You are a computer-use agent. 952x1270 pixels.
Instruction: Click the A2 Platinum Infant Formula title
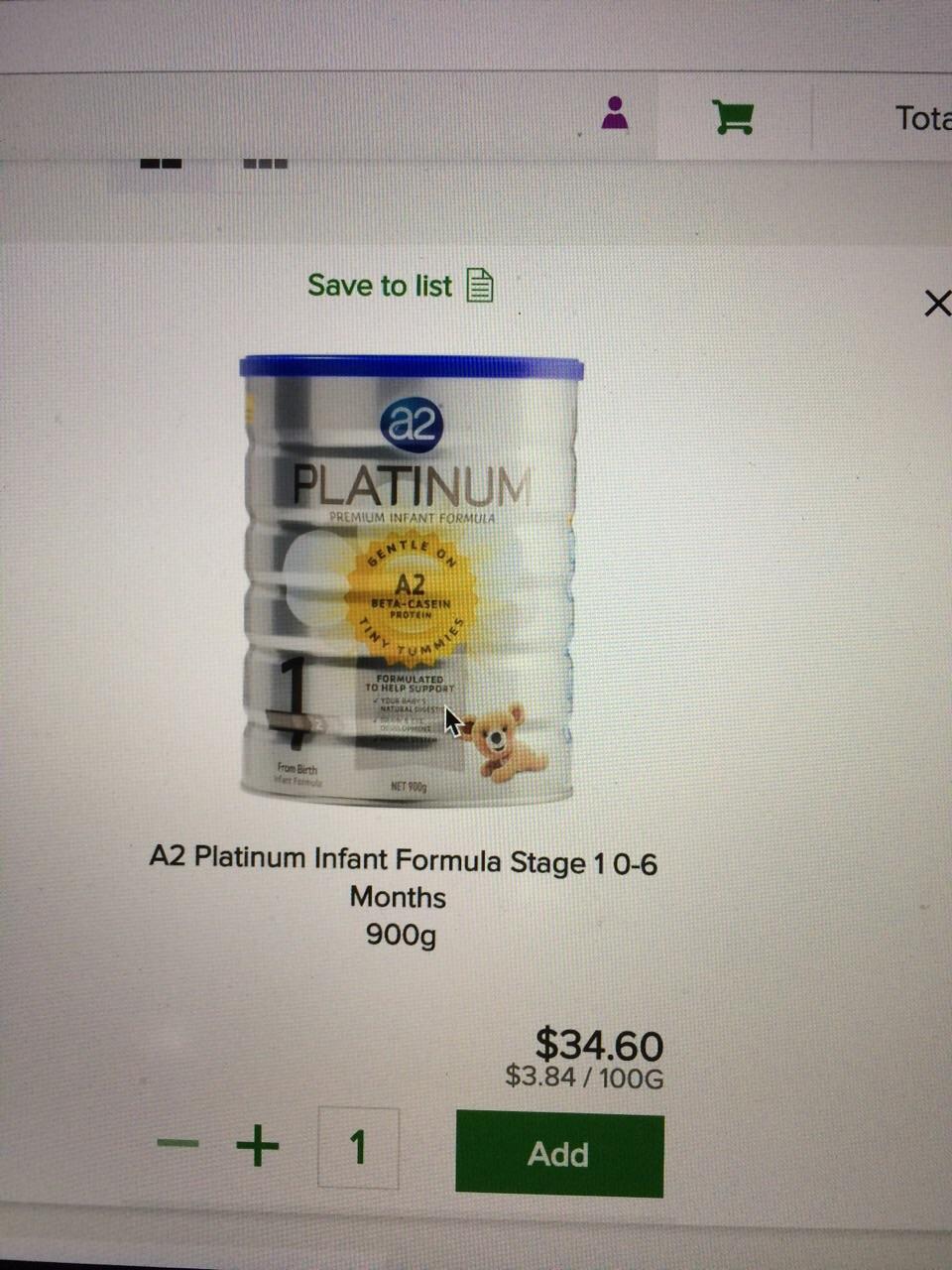(402, 878)
